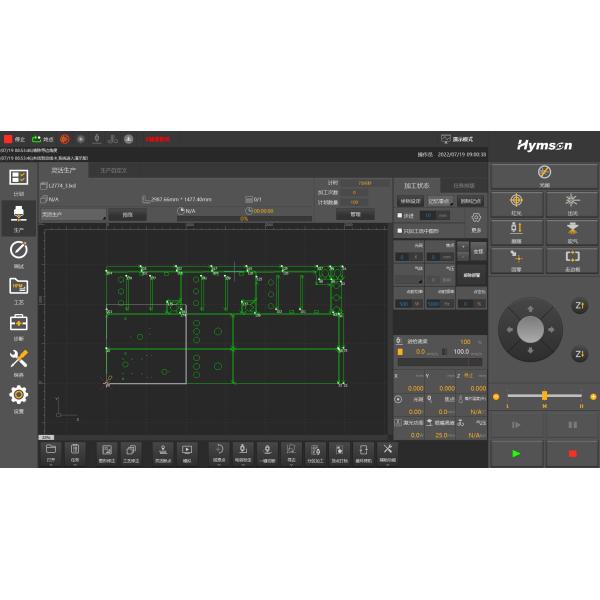The image size is (600, 600).
Task: Enable the process-selected-graphics-only checkbox
Action: 400,231
